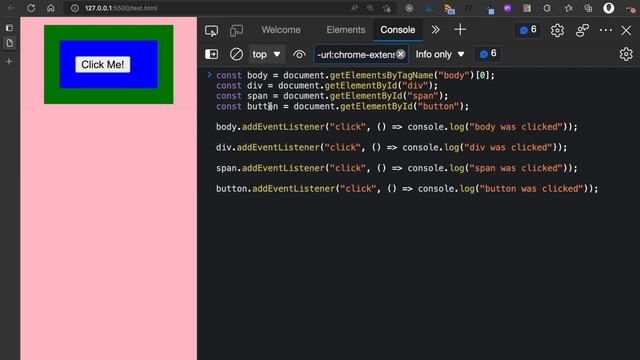Add a new tool with plus icon
Image resolution: width=640 pixels, height=360 pixels.
(460, 29)
